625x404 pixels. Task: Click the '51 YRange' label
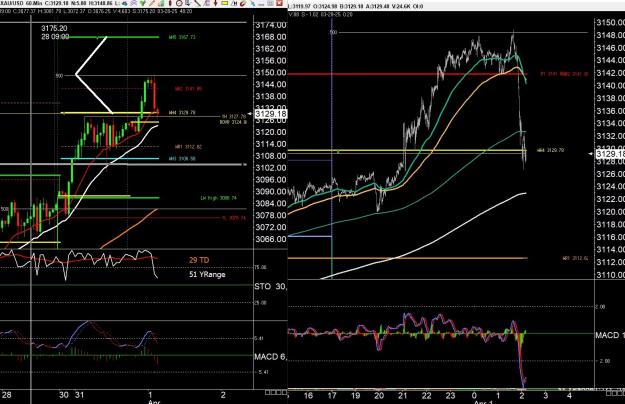pos(207,275)
